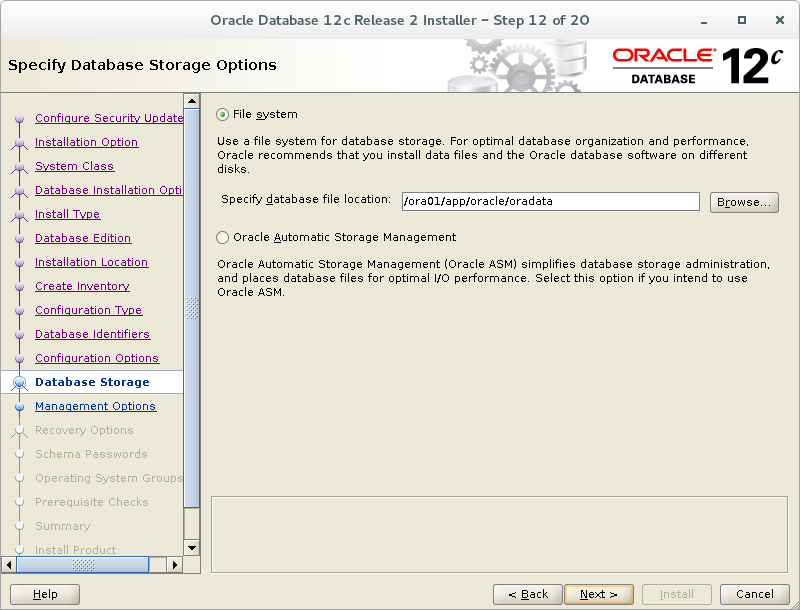Go to Database Edition step
Viewport: 800px width, 610px height.
[x=83, y=238]
